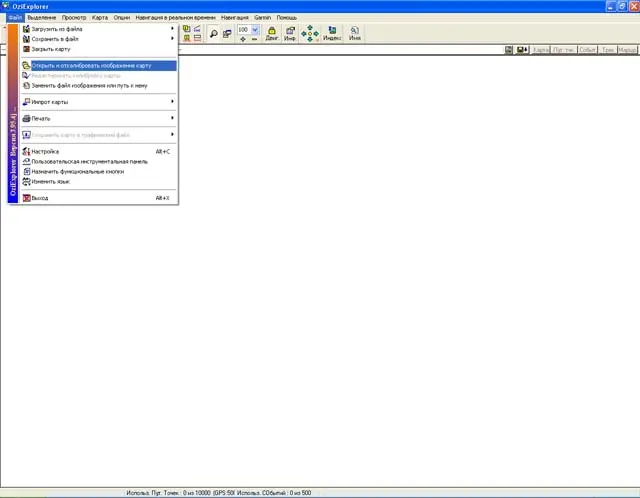Viewport: 640px width, 498px height.
Task: Click the Карта button on the right bar
Action: click(541, 50)
